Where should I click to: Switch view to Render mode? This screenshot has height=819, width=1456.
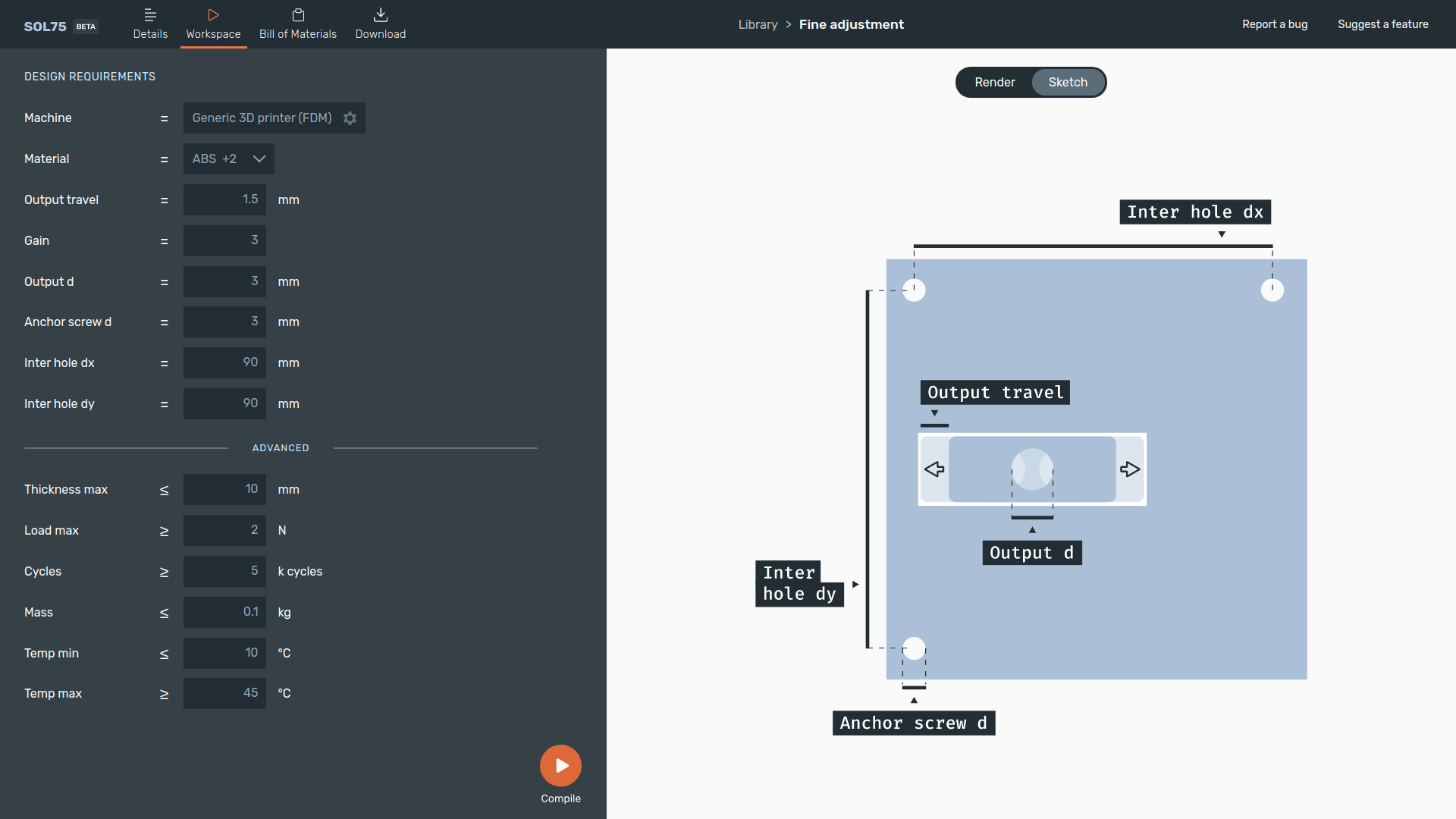[994, 82]
